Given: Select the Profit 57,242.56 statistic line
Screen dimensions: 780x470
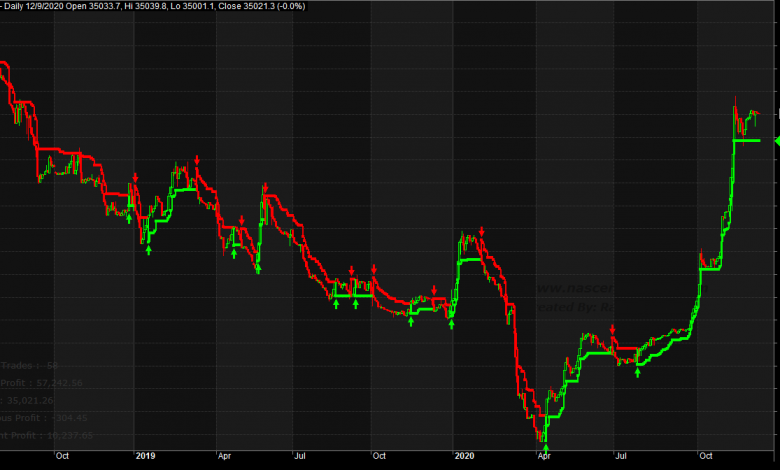Looking at the screenshot, I should (42, 383).
